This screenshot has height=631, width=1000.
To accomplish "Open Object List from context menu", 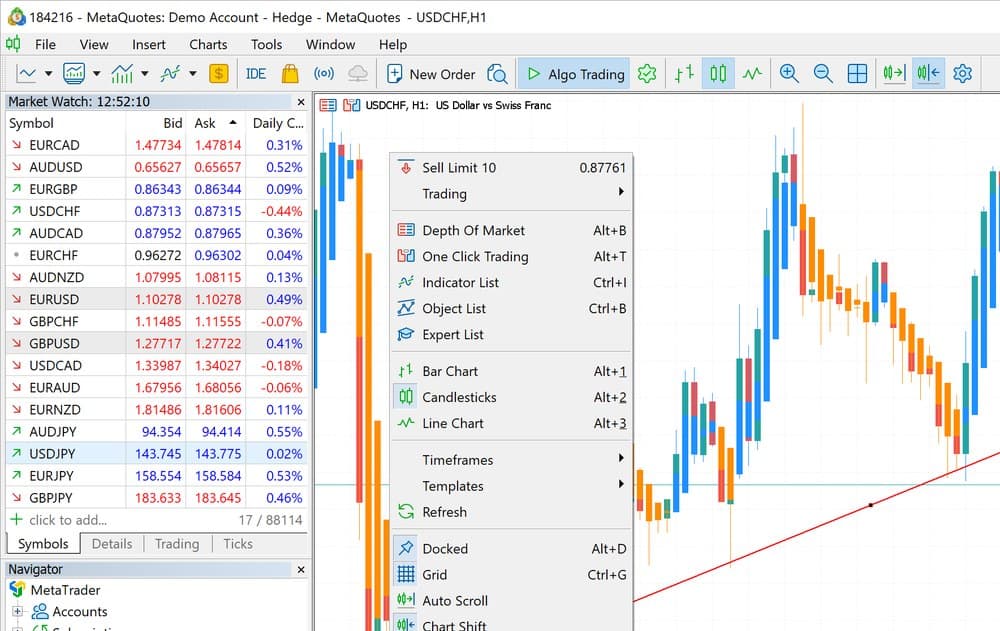I will [x=511, y=309].
